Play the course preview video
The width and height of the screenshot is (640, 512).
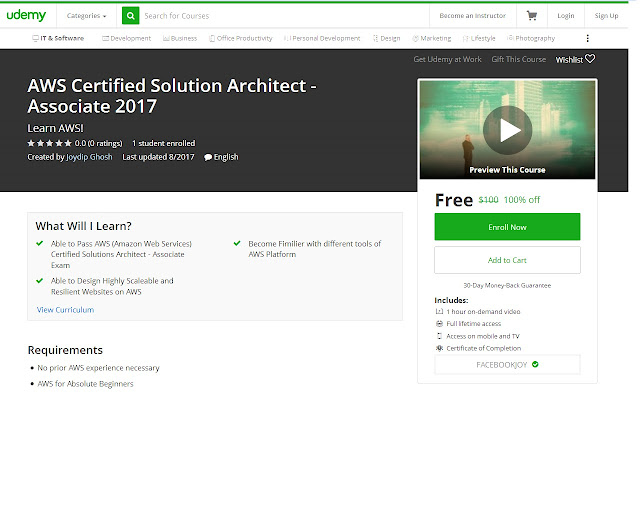[x=507, y=130]
